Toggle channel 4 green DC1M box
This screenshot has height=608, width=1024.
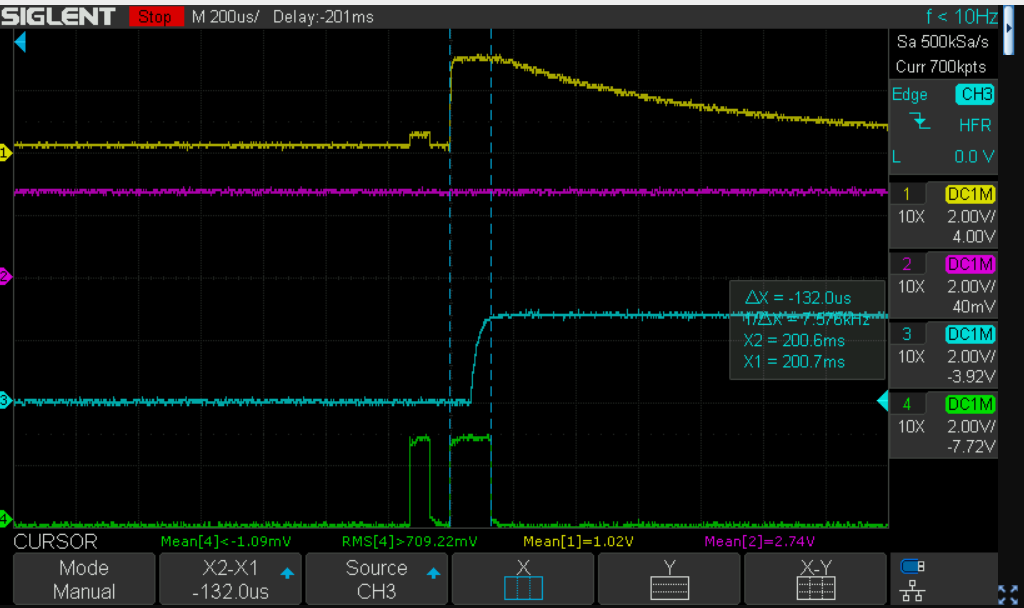(x=970, y=404)
